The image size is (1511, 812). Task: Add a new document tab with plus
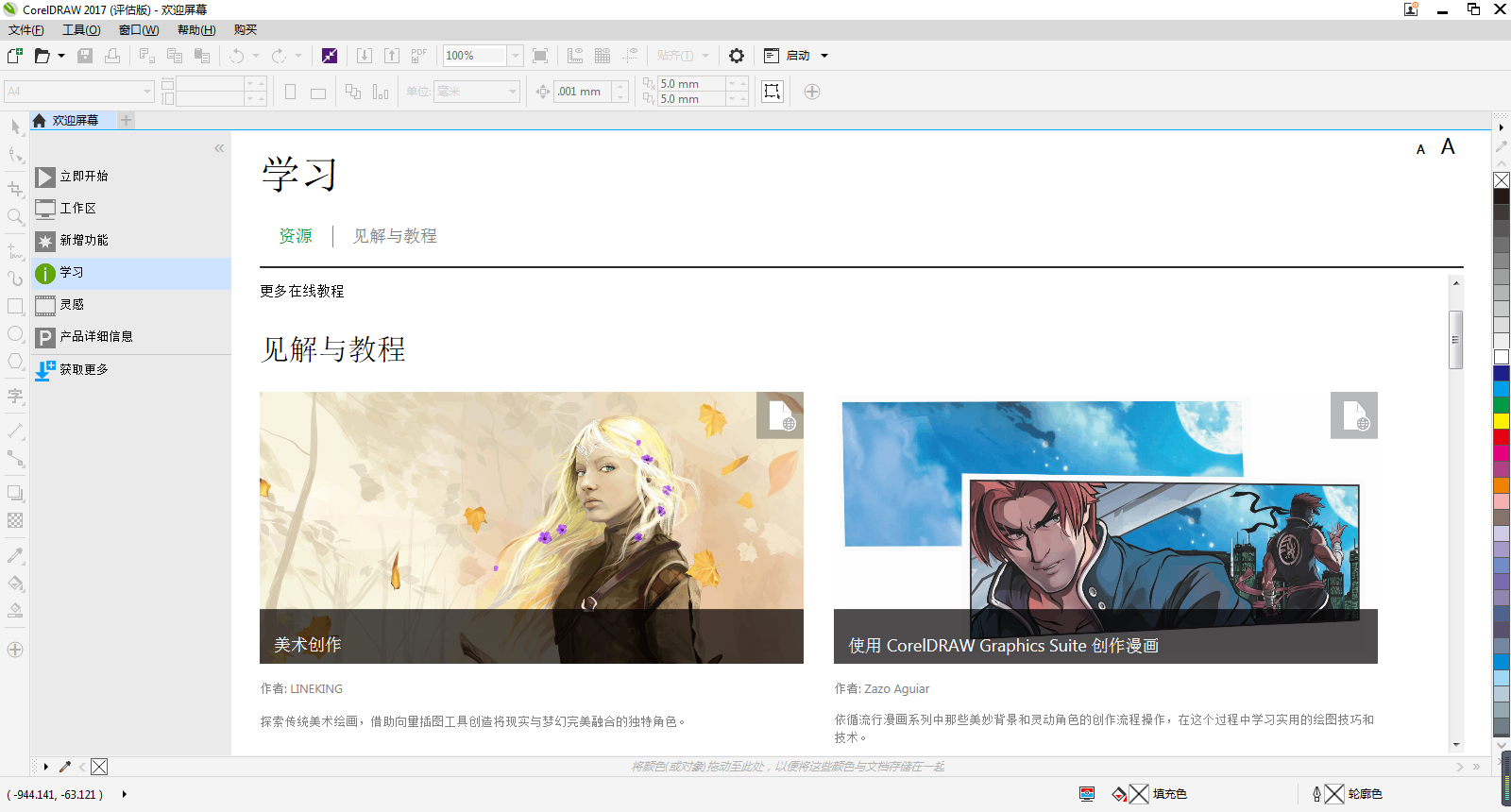point(127,120)
